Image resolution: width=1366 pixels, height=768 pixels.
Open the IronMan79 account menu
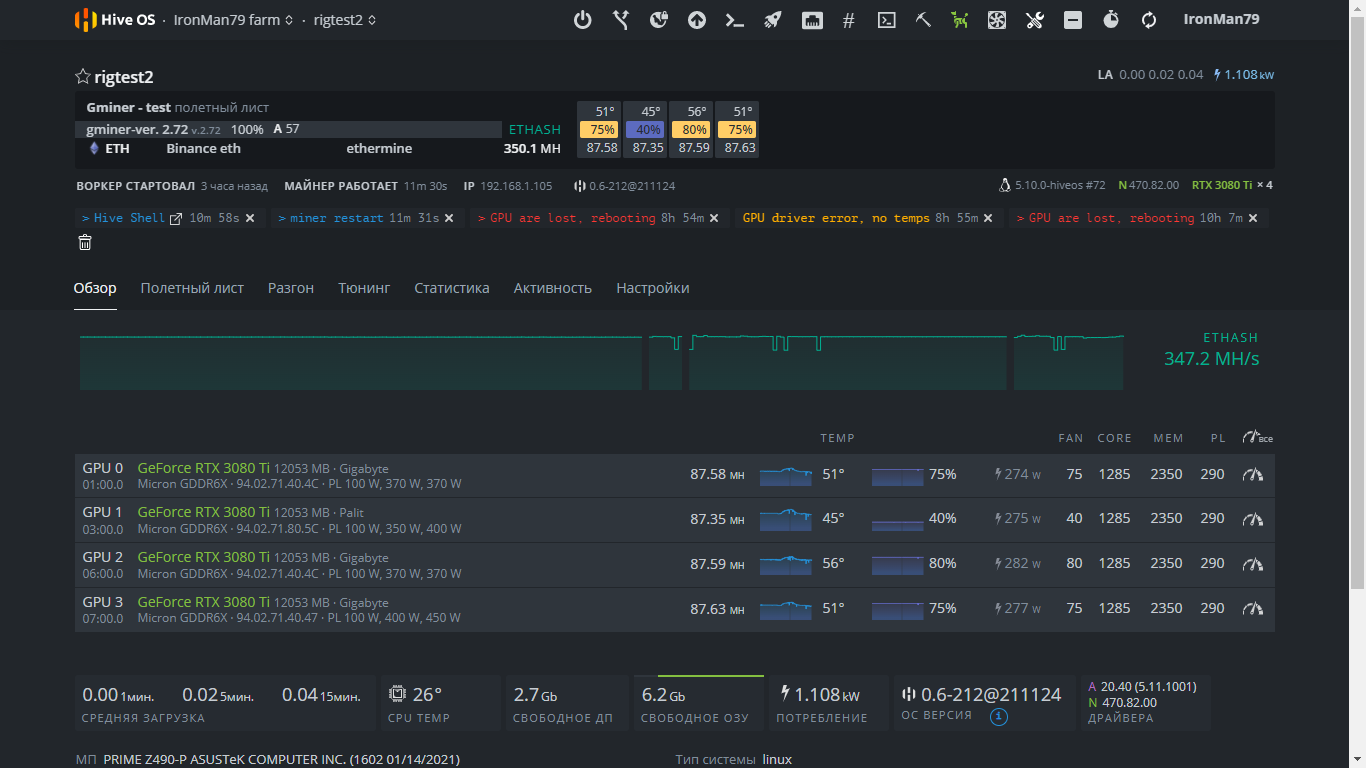(x=1221, y=18)
